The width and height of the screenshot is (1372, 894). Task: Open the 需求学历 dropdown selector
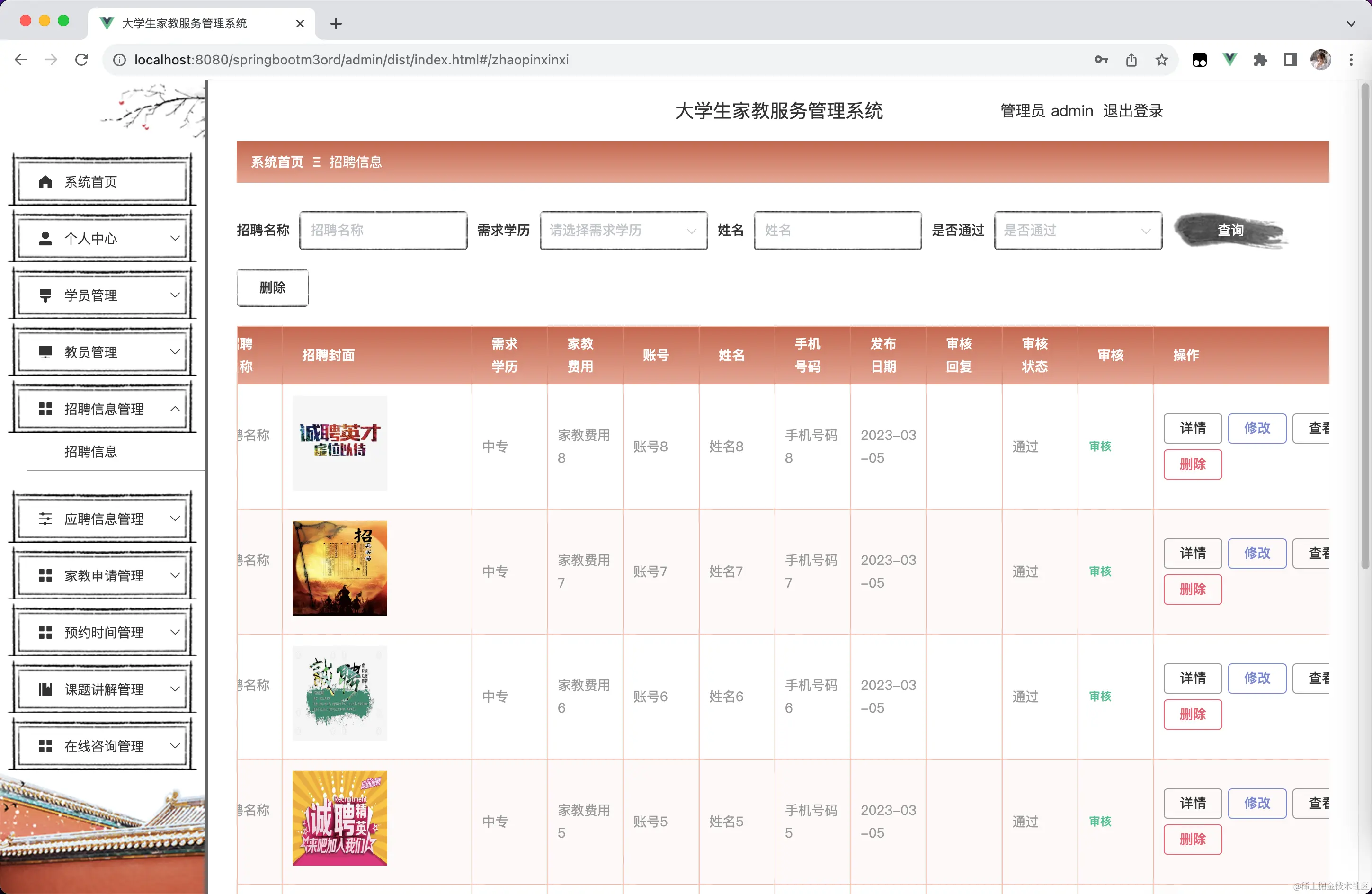click(623, 231)
